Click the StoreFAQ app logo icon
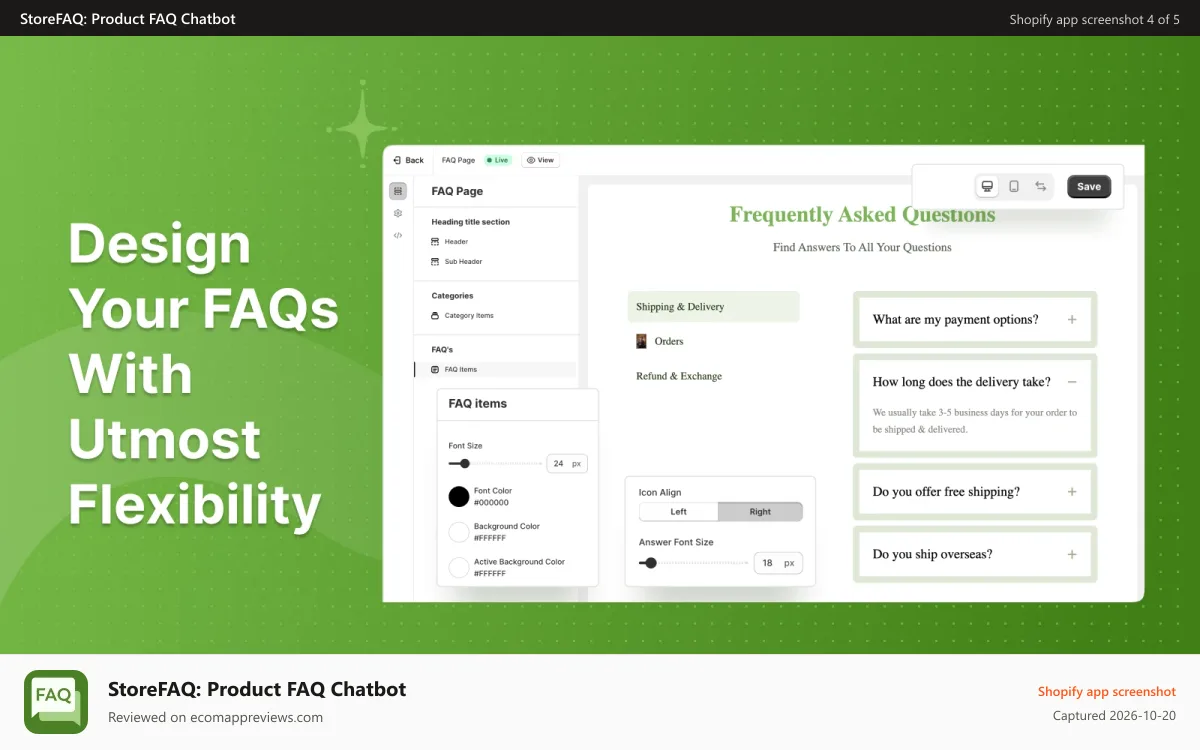This screenshot has height=750, width=1200. (x=56, y=702)
